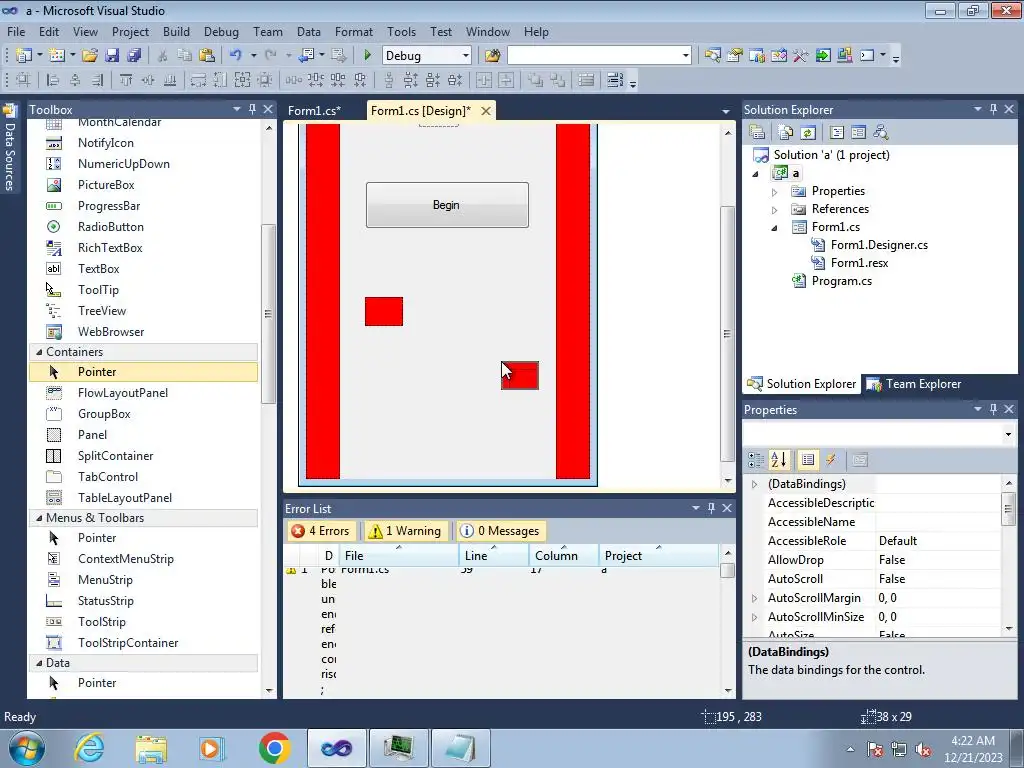Select the small red box under Begin button
Image resolution: width=1024 pixels, height=768 pixels.
(384, 312)
